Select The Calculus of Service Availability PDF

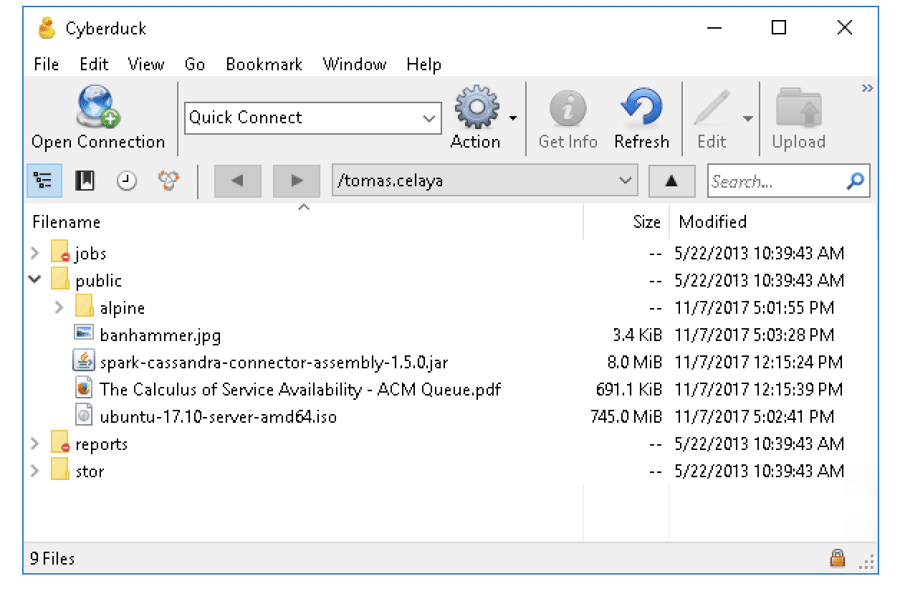coord(300,390)
